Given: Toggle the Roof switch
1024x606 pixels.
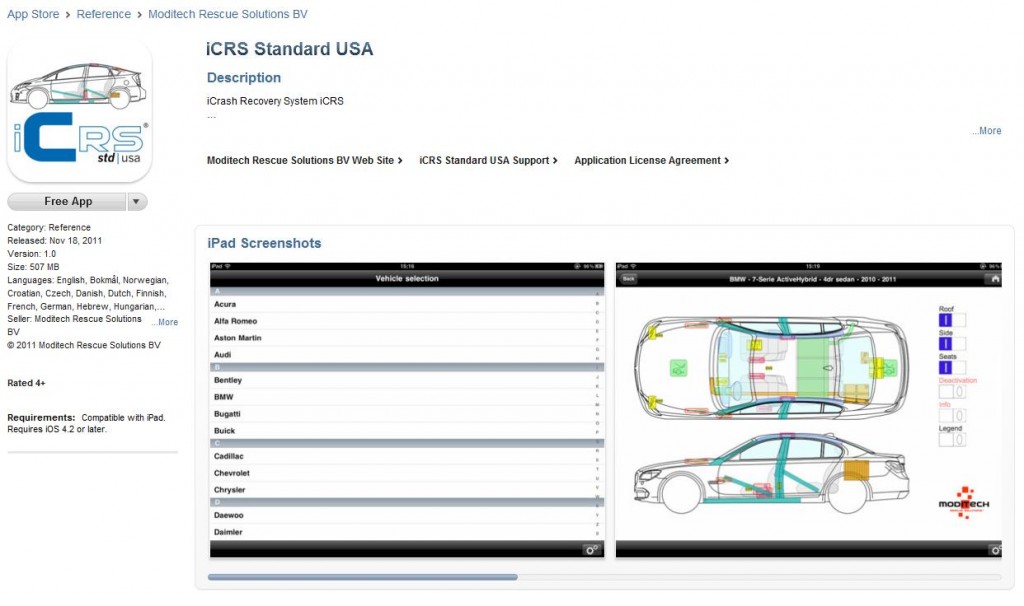Looking at the screenshot, I should pyautogui.click(x=952, y=320).
